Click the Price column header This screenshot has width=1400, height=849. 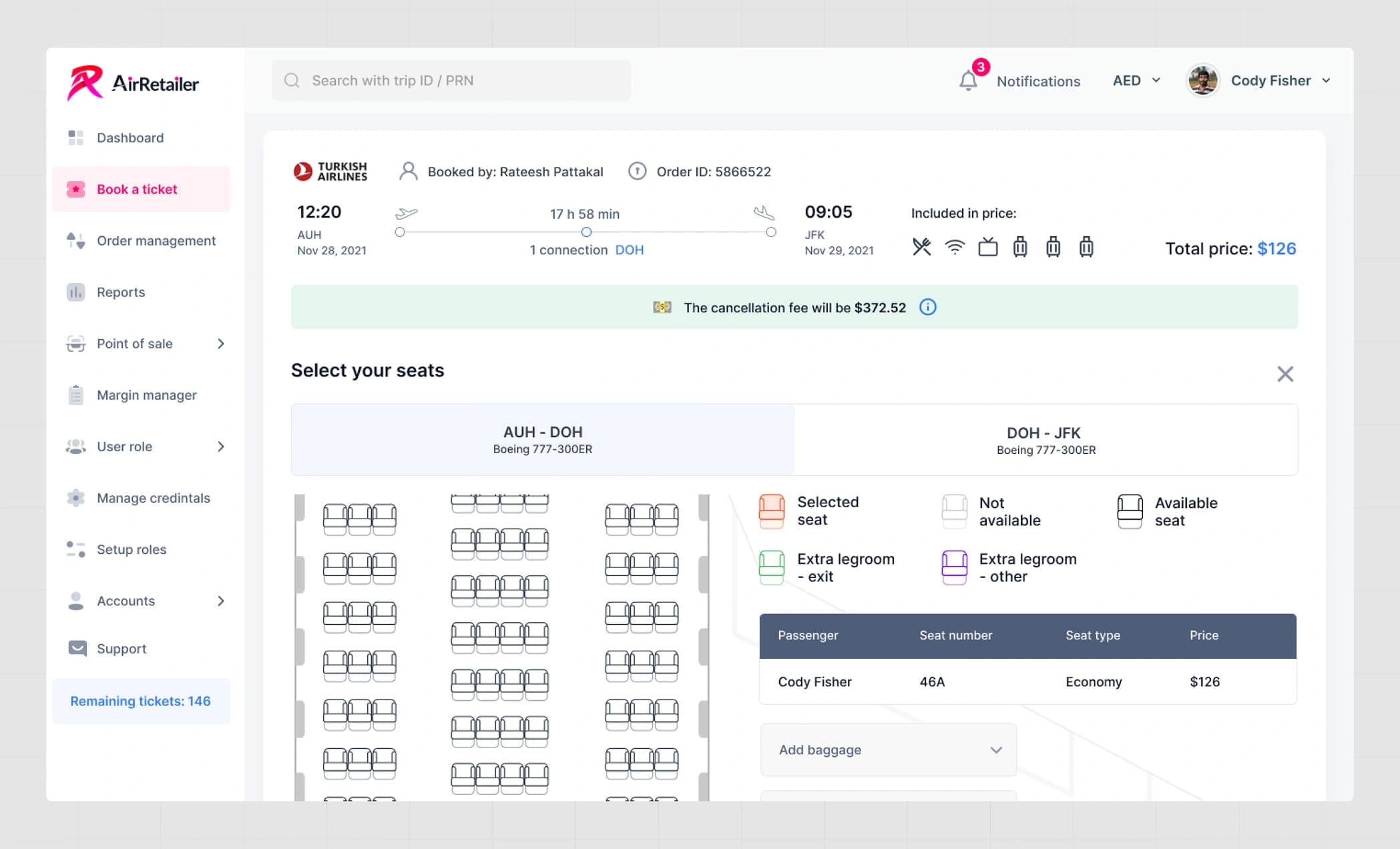coord(1204,635)
